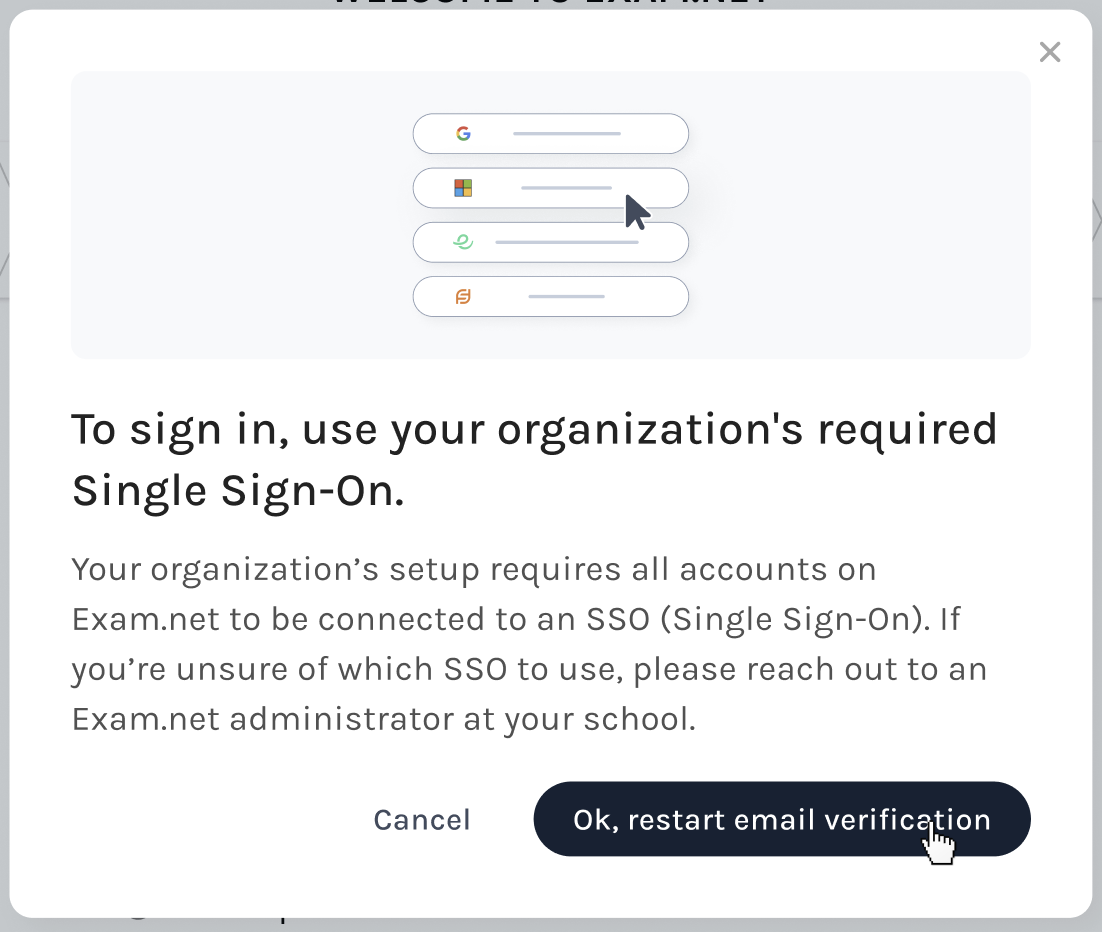Click the Microsoft four-square logo

(x=463, y=188)
